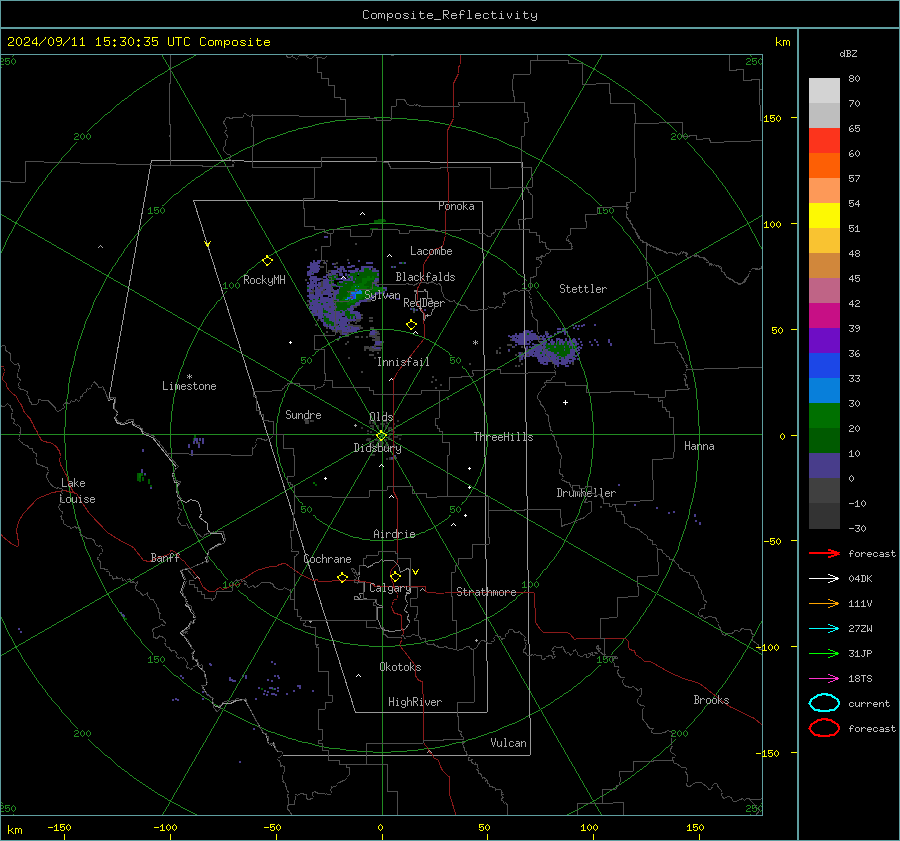This screenshot has height=841, width=900.
Task: Click the -150 tick on bottom axis
Action: [59, 827]
